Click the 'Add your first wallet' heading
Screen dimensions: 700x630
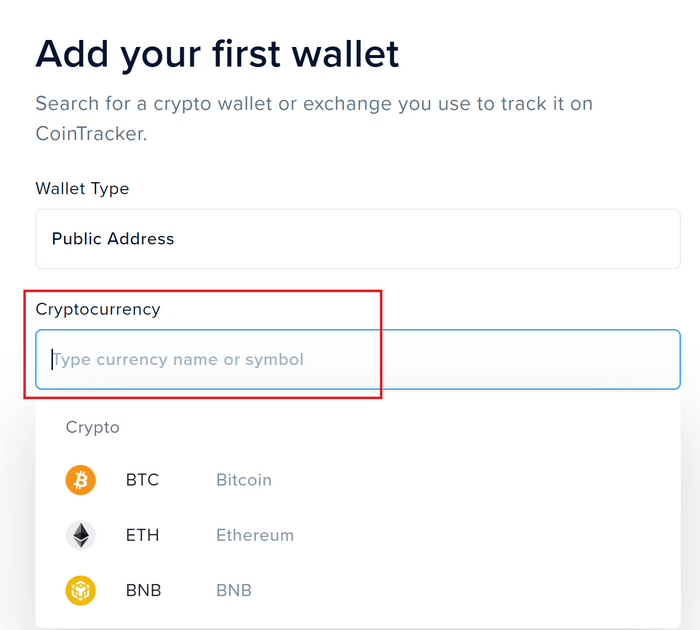pyautogui.click(x=217, y=54)
